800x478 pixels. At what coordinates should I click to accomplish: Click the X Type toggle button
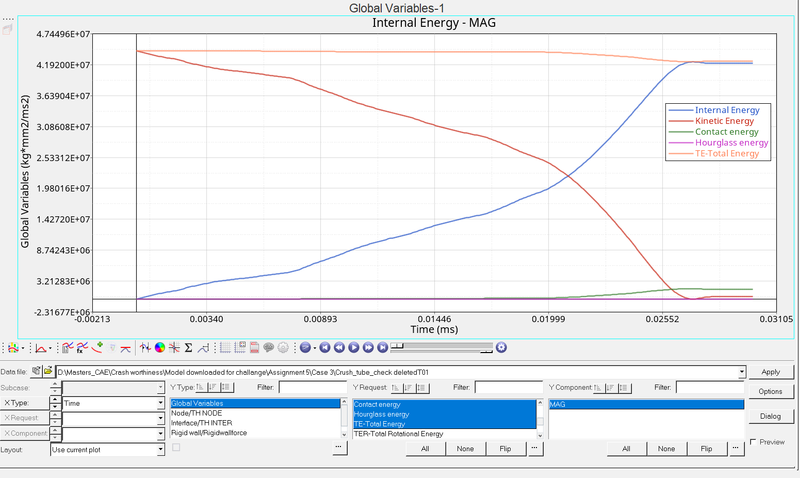pos(27,402)
